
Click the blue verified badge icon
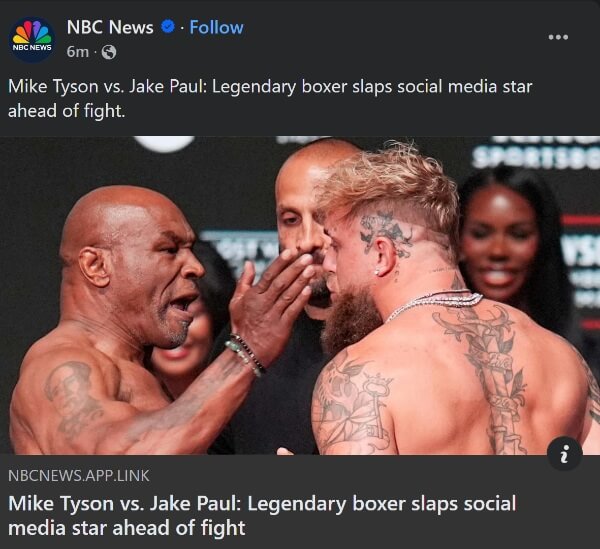point(168,27)
